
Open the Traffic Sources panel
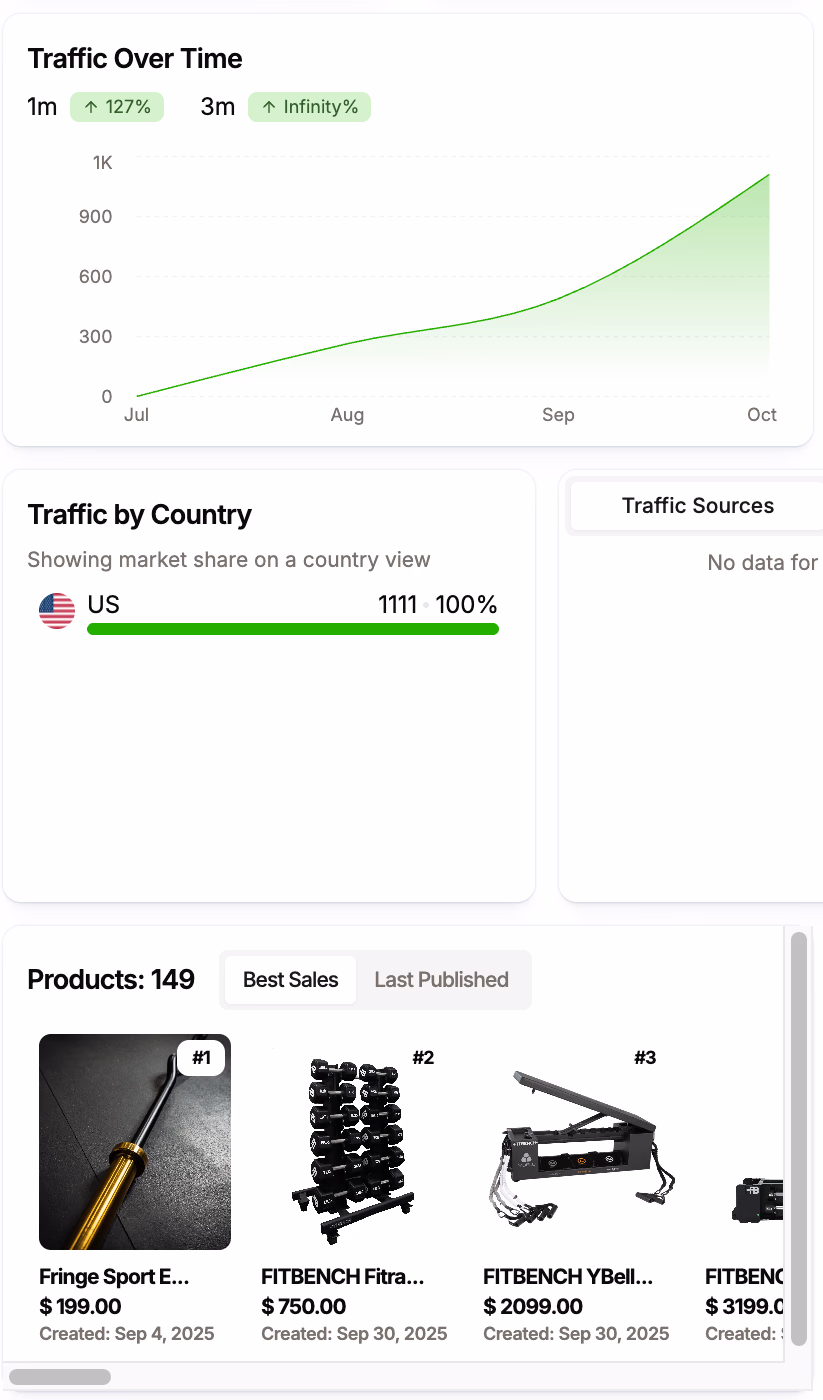click(x=698, y=505)
